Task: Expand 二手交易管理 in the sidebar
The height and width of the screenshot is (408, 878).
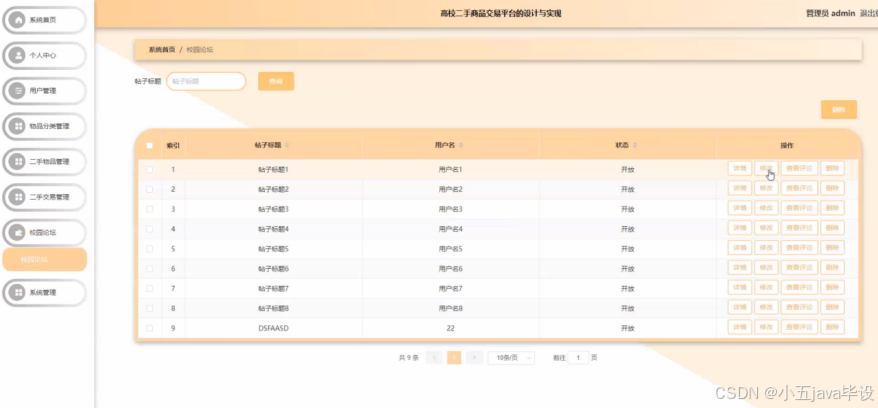Action: click(44, 197)
